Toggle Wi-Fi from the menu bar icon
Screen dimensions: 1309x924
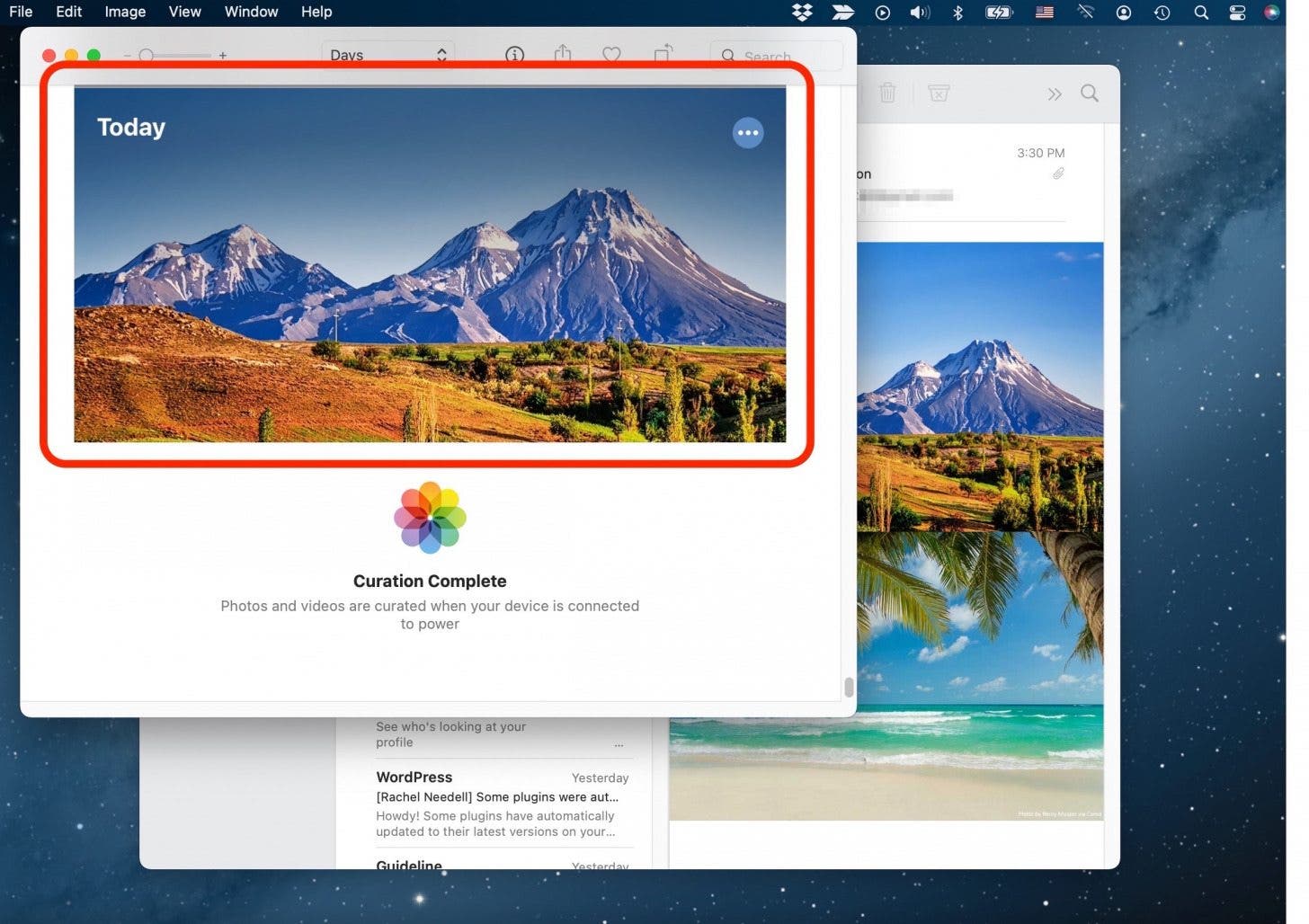(1085, 13)
